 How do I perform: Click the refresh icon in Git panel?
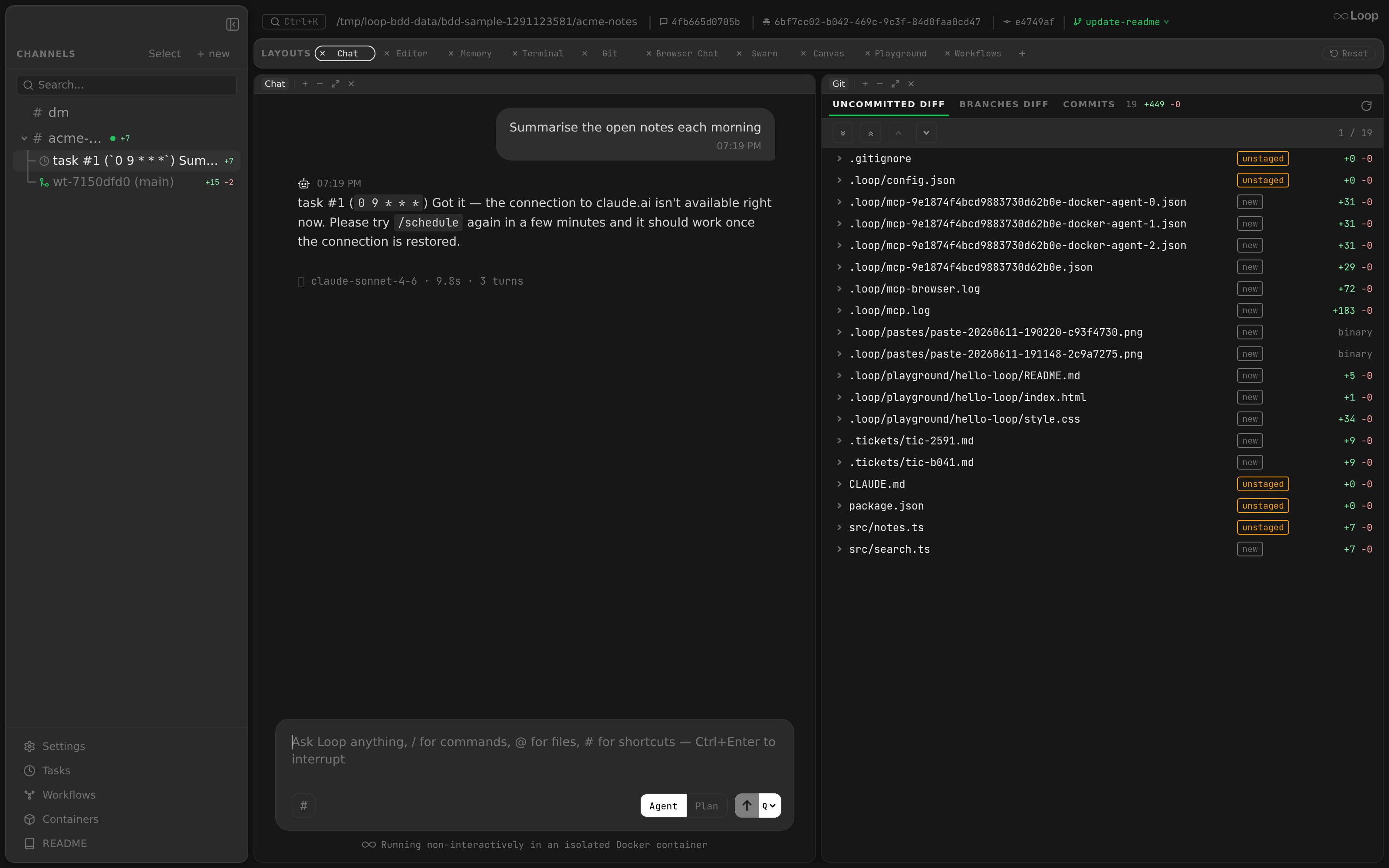point(1366,105)
